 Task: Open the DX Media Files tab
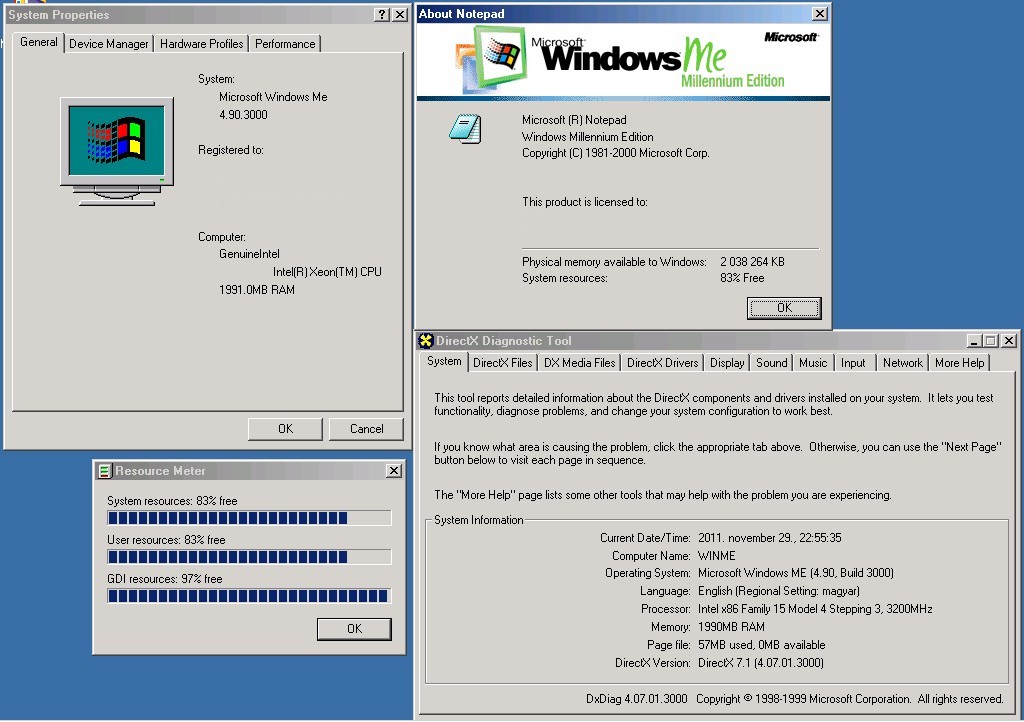[579, 363]
